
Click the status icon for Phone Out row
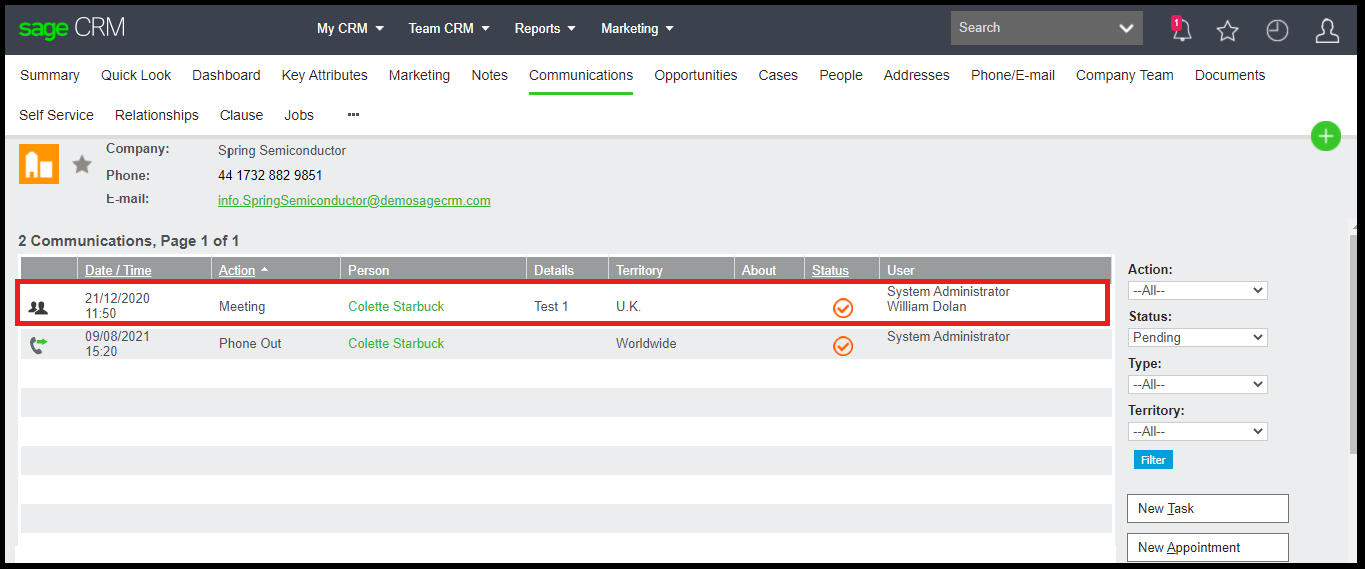tap(843, 346)
